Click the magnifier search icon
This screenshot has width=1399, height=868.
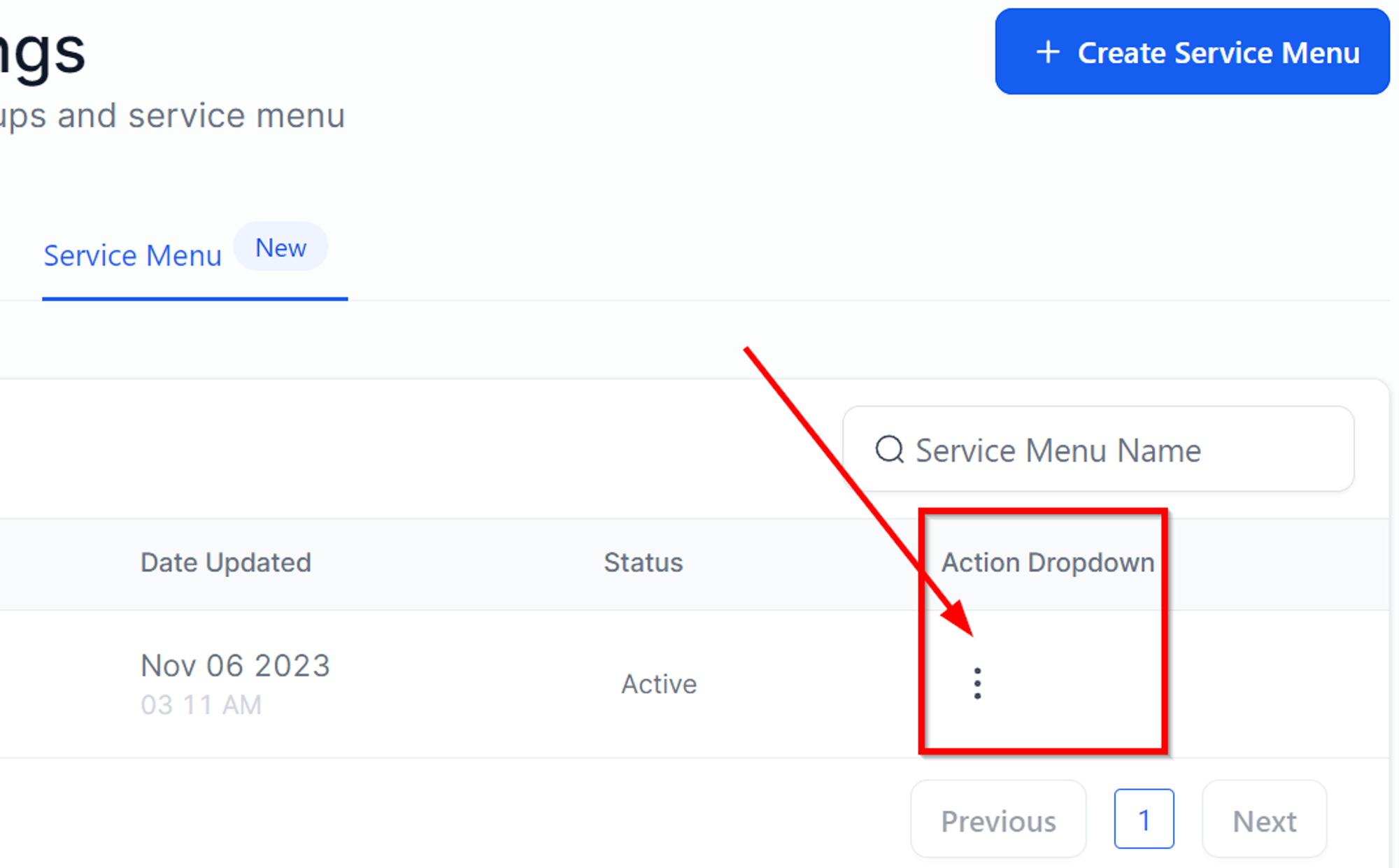pos(890,449)
